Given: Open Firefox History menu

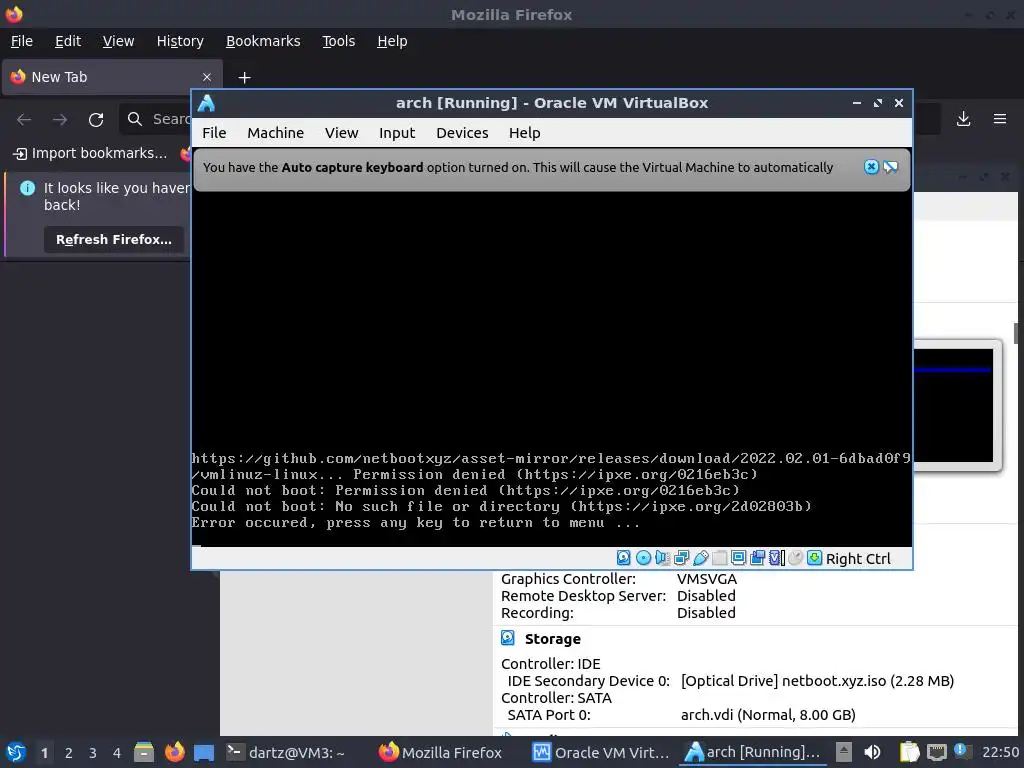Looking at the screenshot, I should tap(180, 41).
